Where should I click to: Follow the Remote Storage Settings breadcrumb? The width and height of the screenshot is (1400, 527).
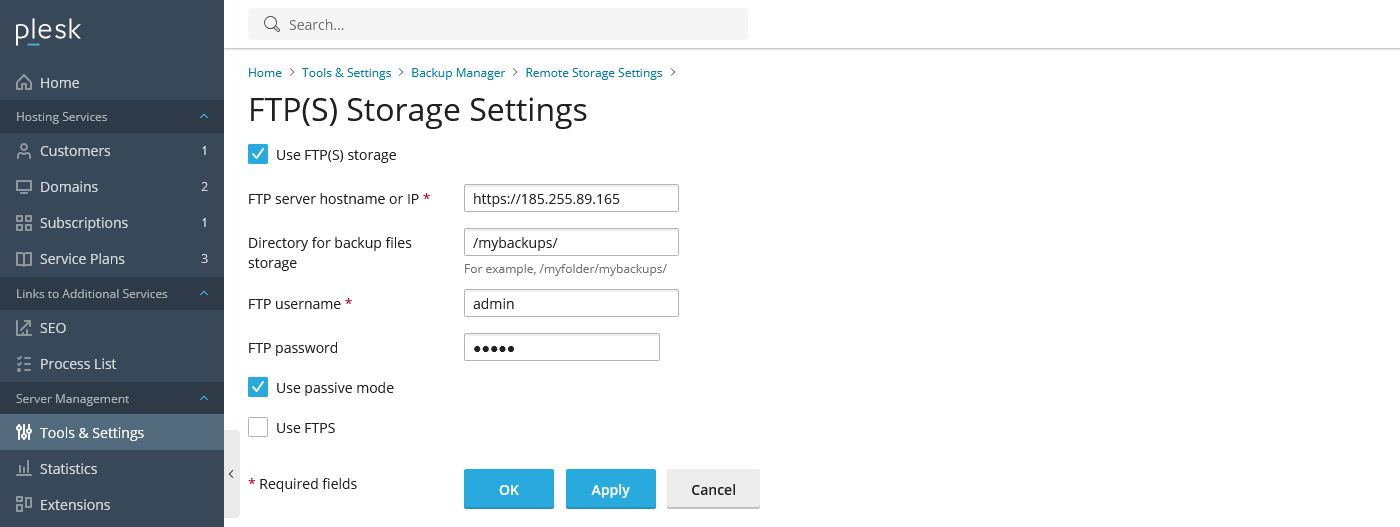coord(594,73)
